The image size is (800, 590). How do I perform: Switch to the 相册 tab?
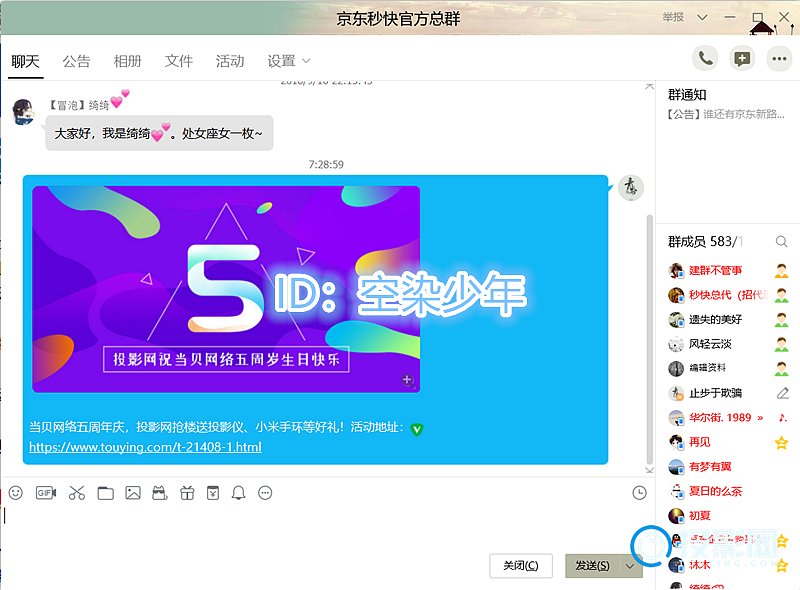pyautogui.click(x=128, y=62)
